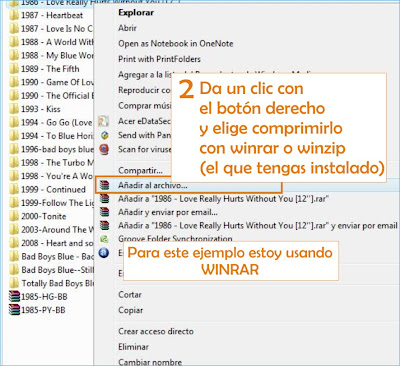Select the Bad Boys Blue - Bac... folder name
Image resolution: width=400 pixels, height=366 pixels.
(57, 257)
